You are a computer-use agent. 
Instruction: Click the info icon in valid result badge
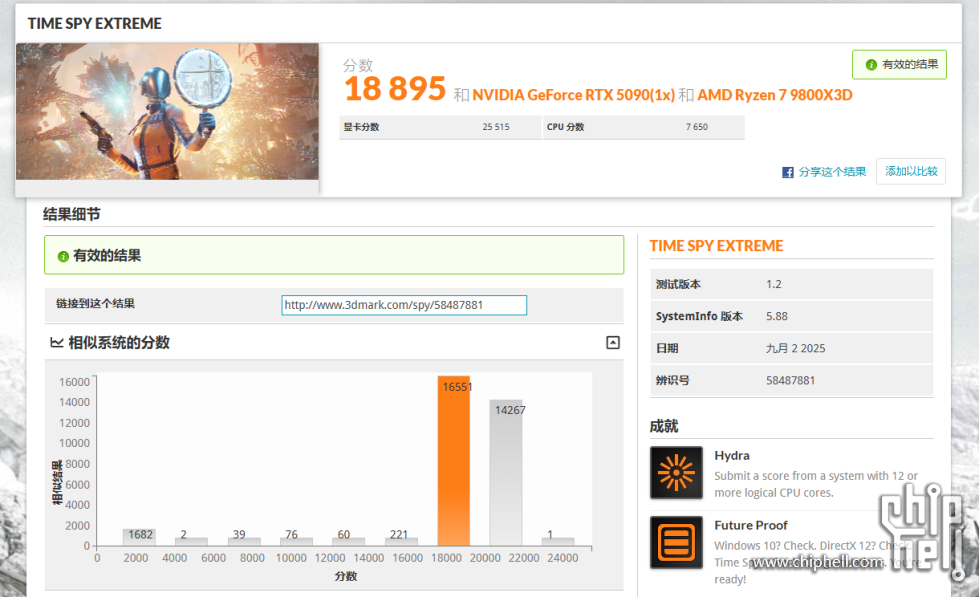[x=871, y=65]
